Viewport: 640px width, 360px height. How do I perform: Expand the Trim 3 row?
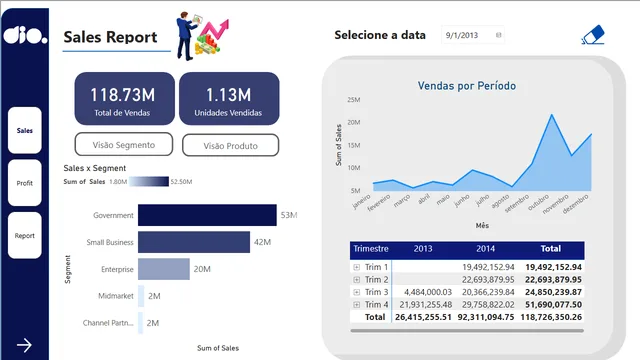pyautogui.click(x=356, y=292)
